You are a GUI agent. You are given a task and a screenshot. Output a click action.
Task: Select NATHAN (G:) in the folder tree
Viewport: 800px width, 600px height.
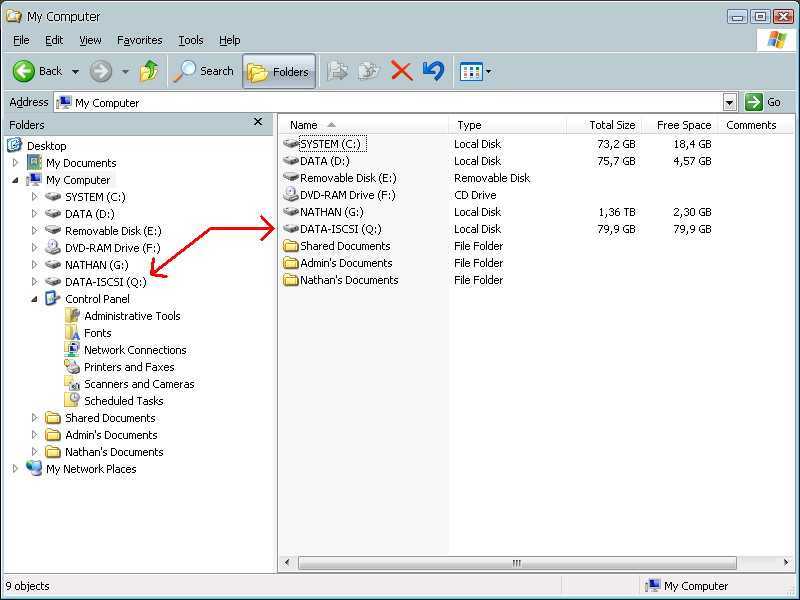96,265
